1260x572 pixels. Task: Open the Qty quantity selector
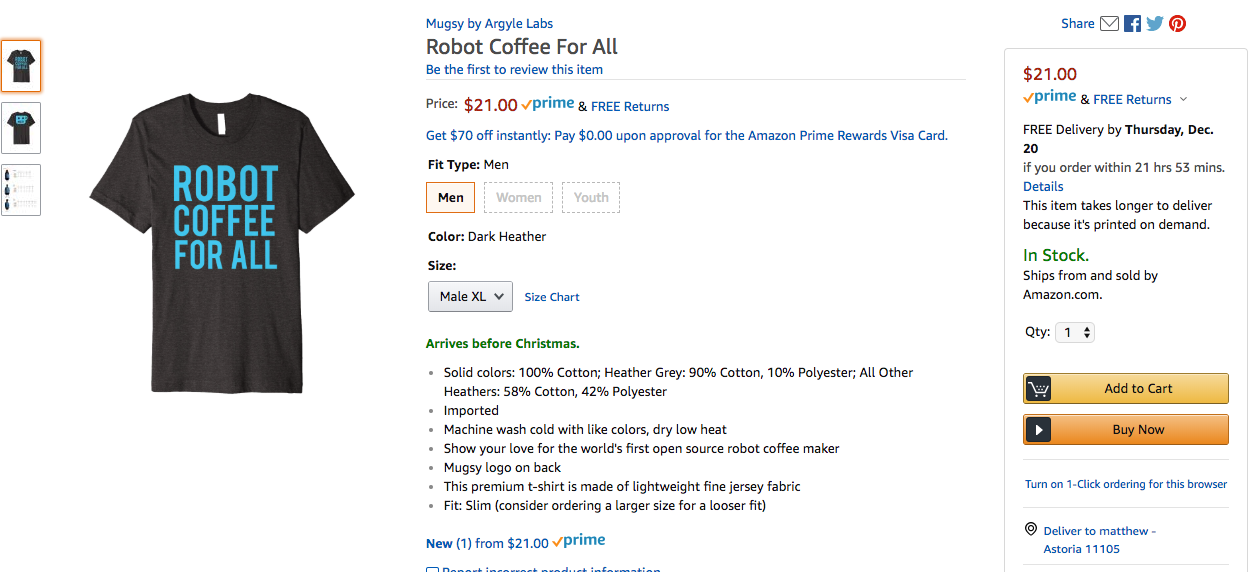click(x=1075, y=332)
